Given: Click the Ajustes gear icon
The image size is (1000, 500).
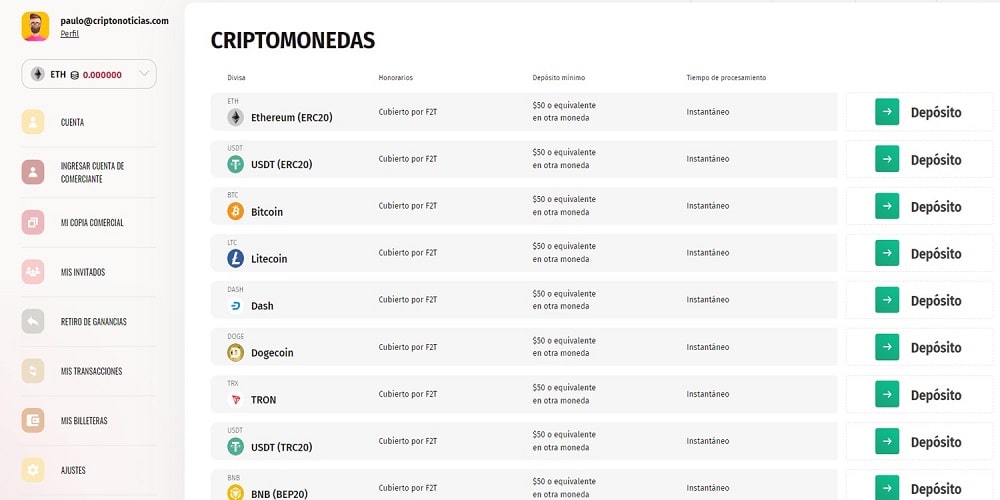Looking at the screenshot, I should (33, 470).
